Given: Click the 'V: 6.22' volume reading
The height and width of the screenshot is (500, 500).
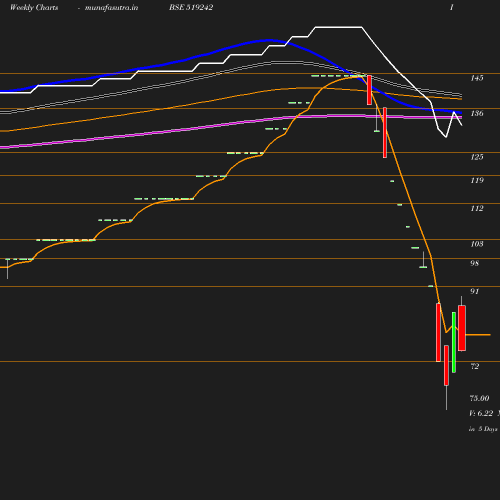Looking at the screenshot, I should (x=481, y=413).
